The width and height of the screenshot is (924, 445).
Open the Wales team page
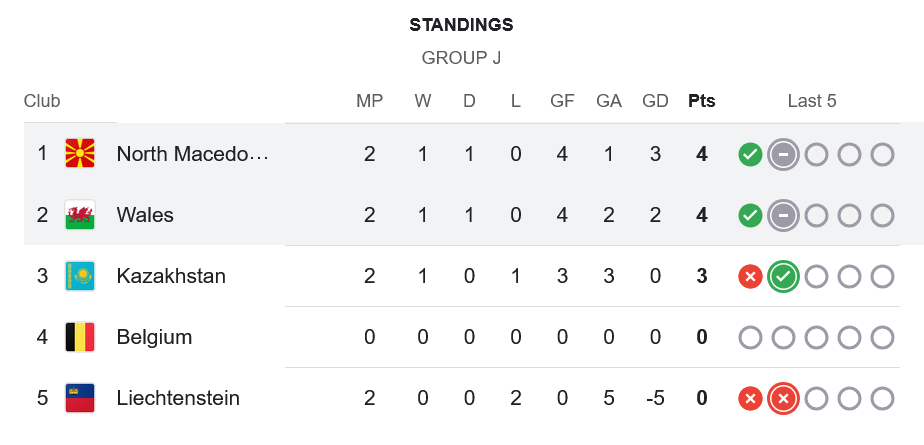pyautogui.click(x=145, y=215)
